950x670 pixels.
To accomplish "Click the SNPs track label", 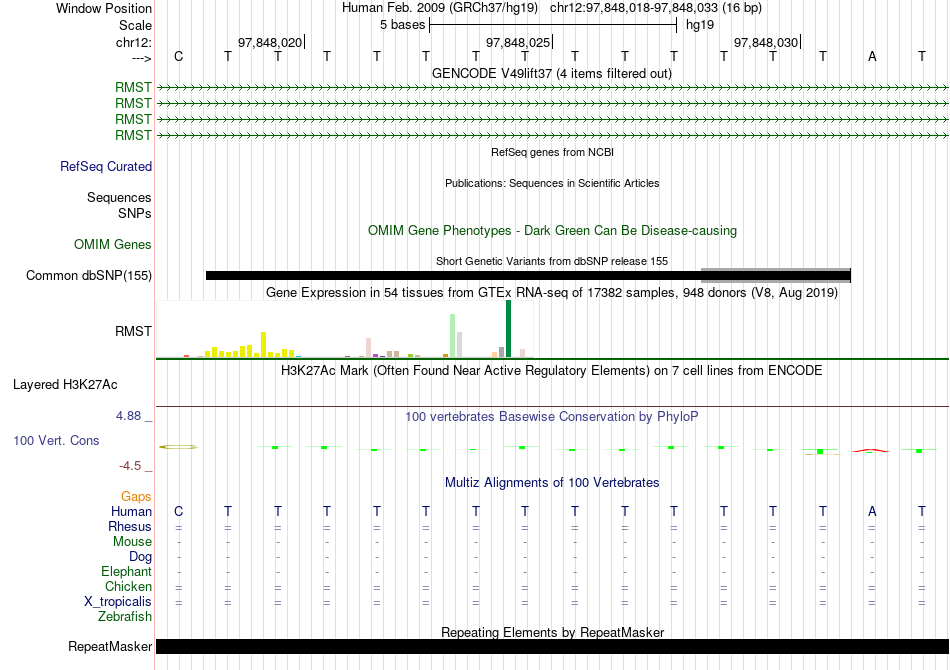I will click(135, 213).
